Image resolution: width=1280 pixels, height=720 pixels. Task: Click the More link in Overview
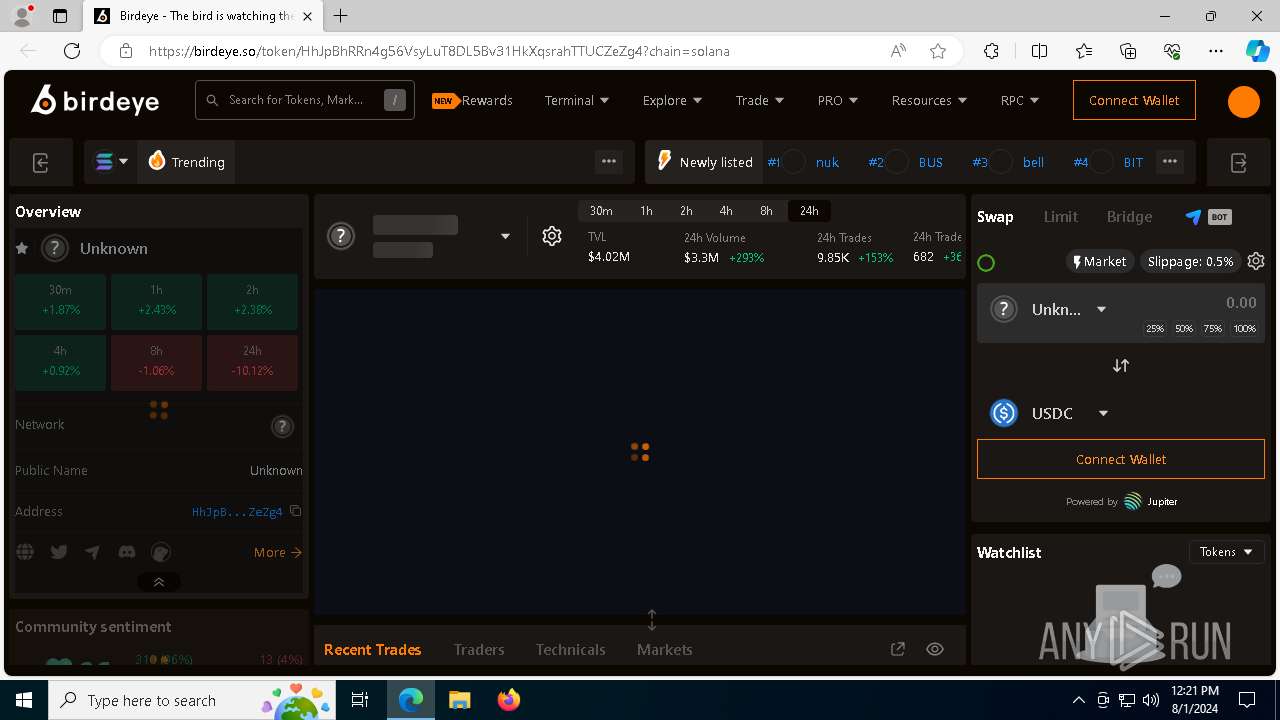tap(278, 552)
